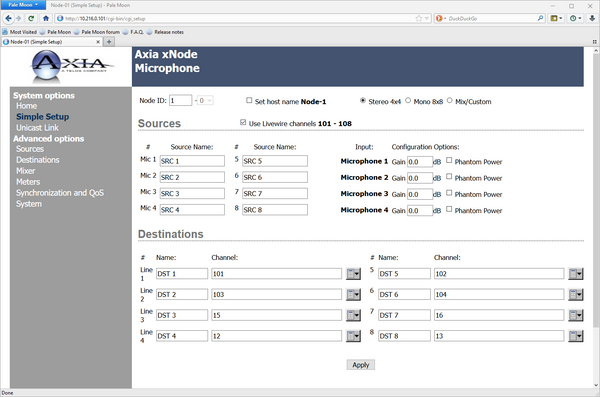The width and height of the screenshot is (600, 397).
Task: Open channel picker for DST 8
Action: (576, 336)
